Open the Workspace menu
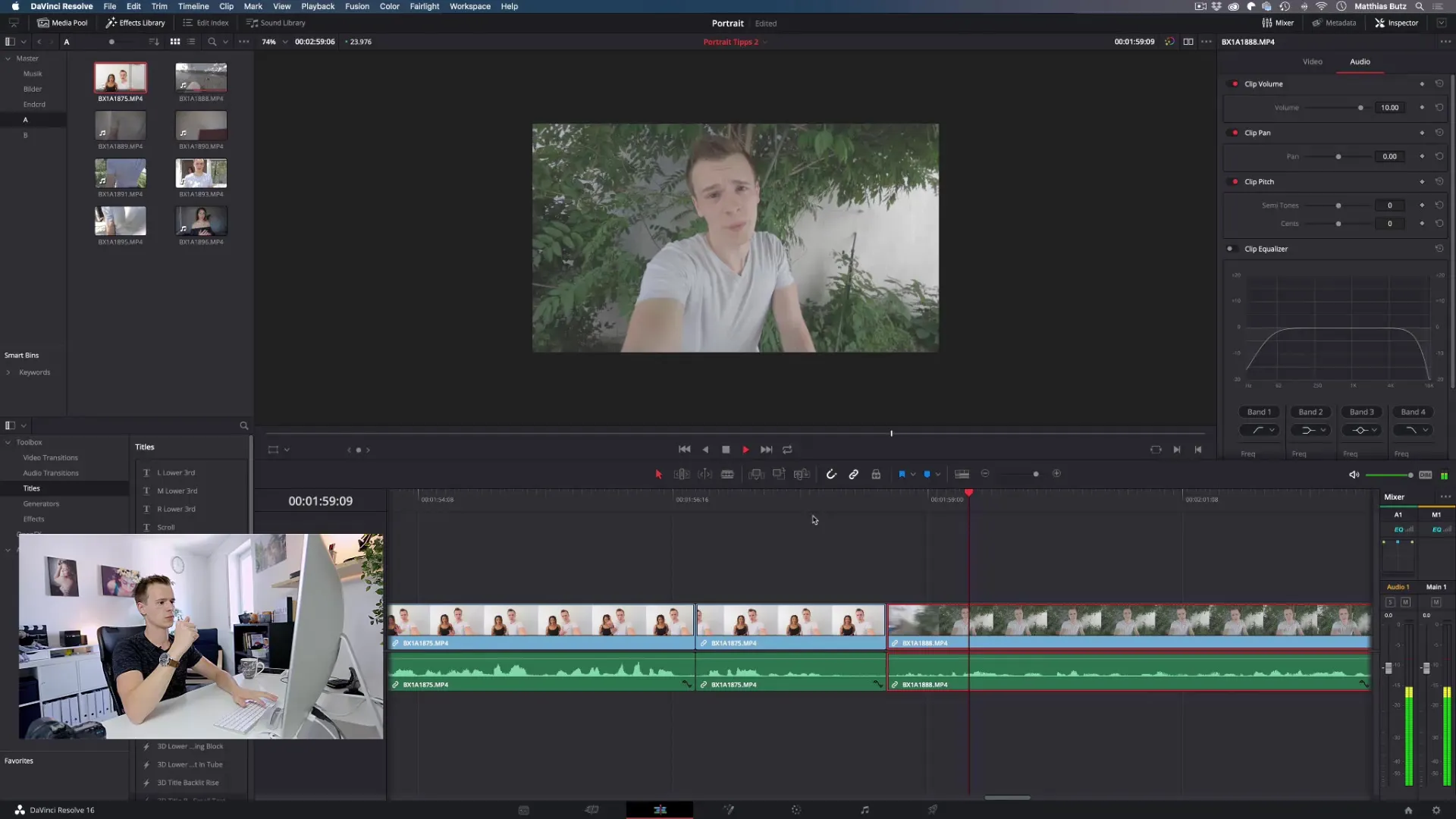 tap(470, 6)
